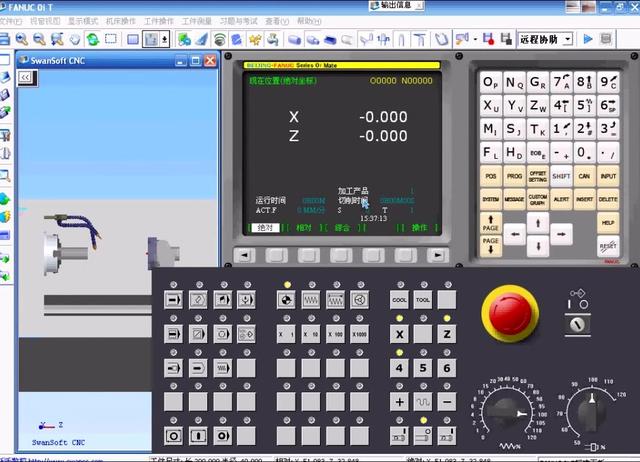Viewport: 640px width, 462px height.
Task: Switch to the 输出信息 tab at top
Action: pyautogui.click(x=396, y=5)
